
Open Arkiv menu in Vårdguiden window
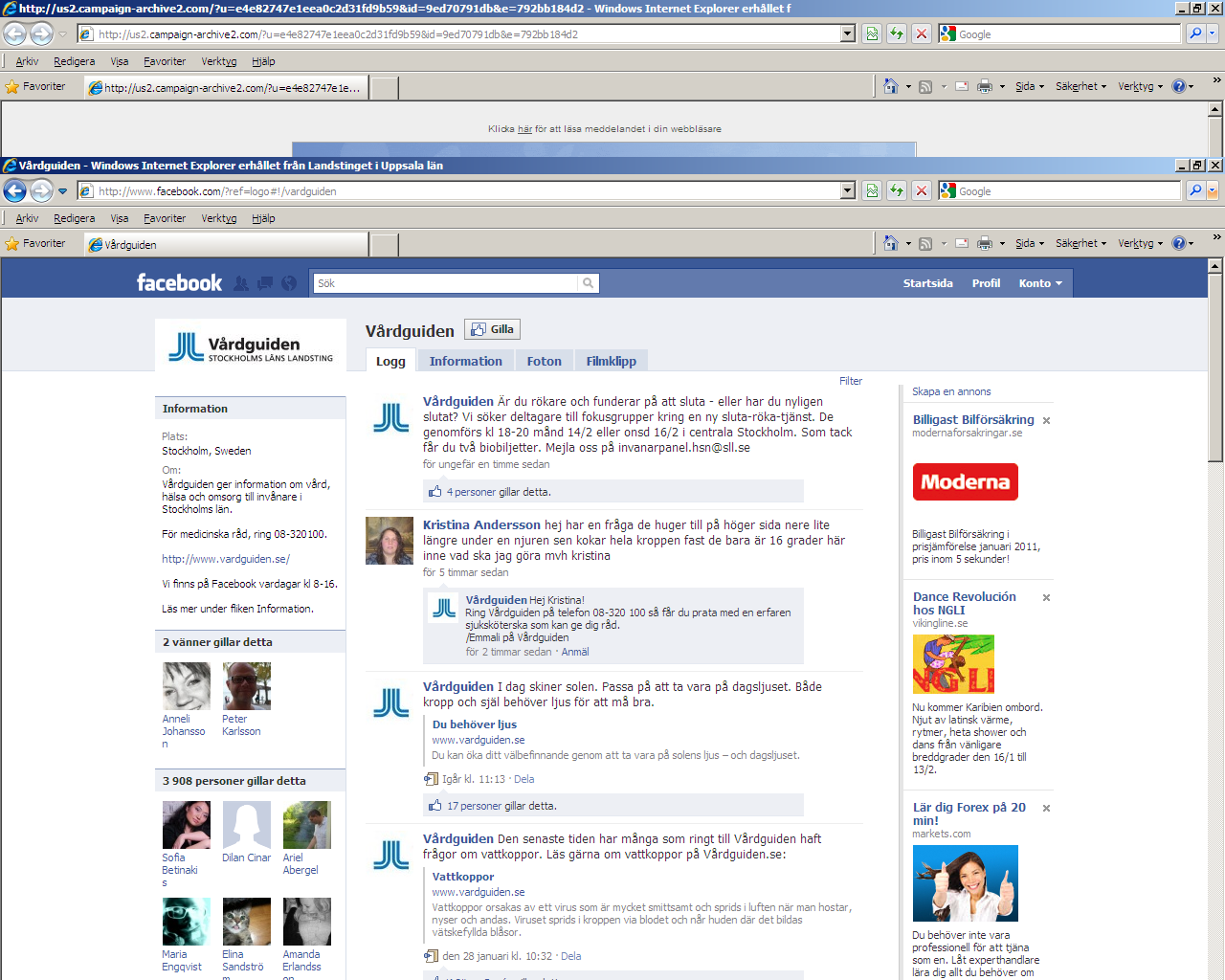[x=27, y=218]
